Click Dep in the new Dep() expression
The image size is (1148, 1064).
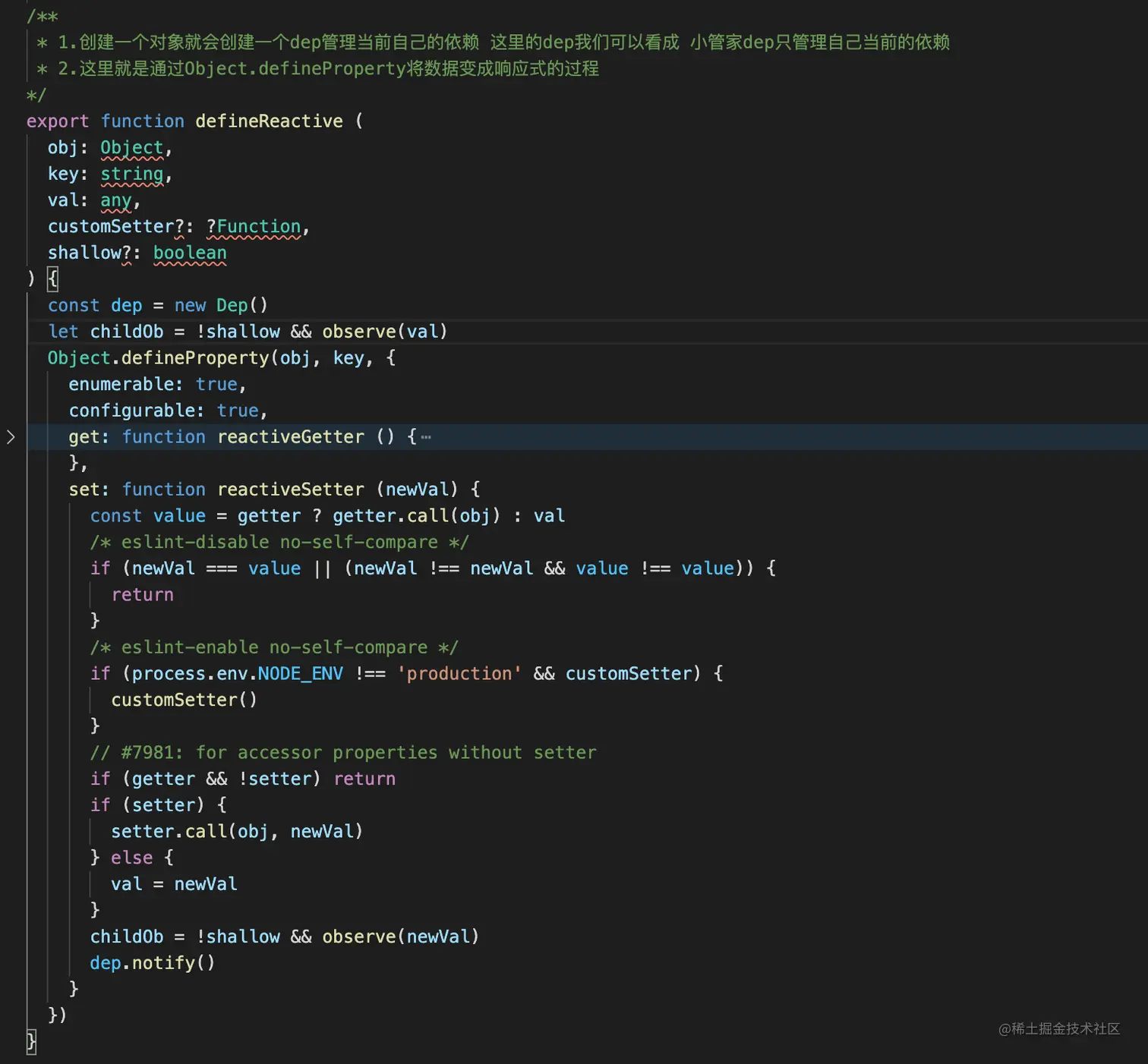click(232, 306)
